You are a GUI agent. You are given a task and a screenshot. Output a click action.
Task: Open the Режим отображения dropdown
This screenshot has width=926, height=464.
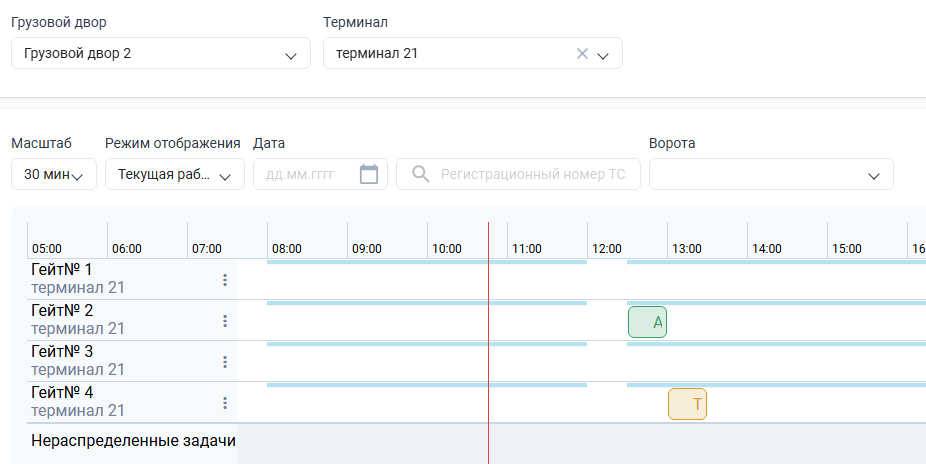pos(175,174)
